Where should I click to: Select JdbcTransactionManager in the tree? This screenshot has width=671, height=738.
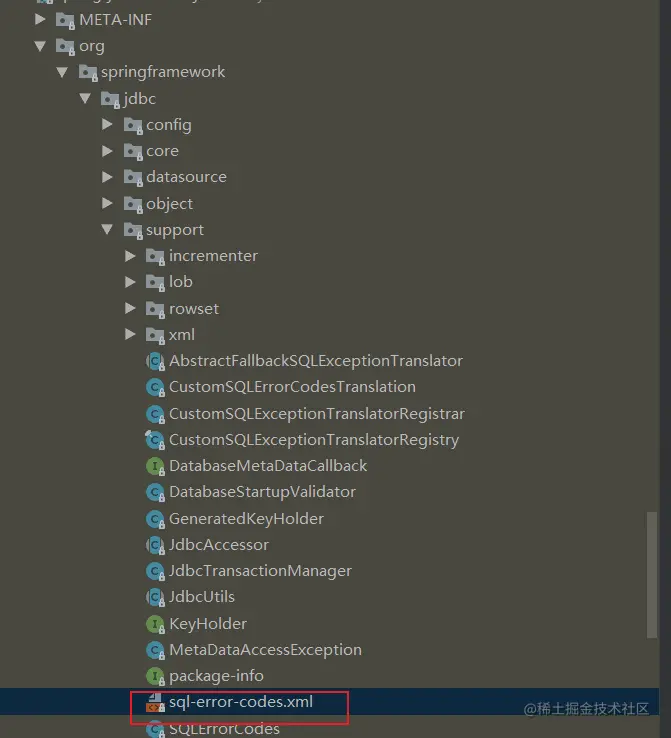pyautogui.click(x=260, y=571)
